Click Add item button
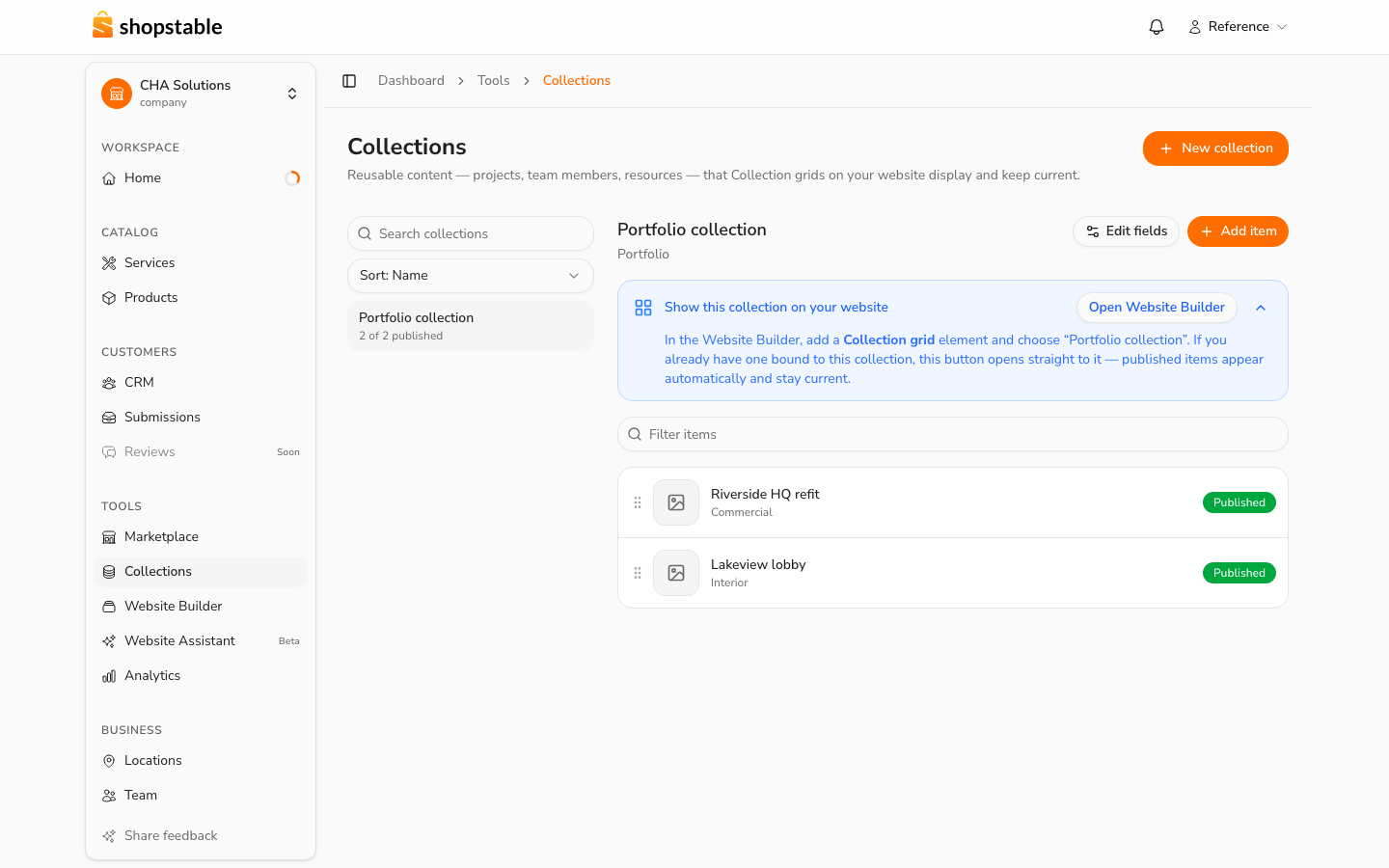1389x868 pixels. (x=1238, y=231)
